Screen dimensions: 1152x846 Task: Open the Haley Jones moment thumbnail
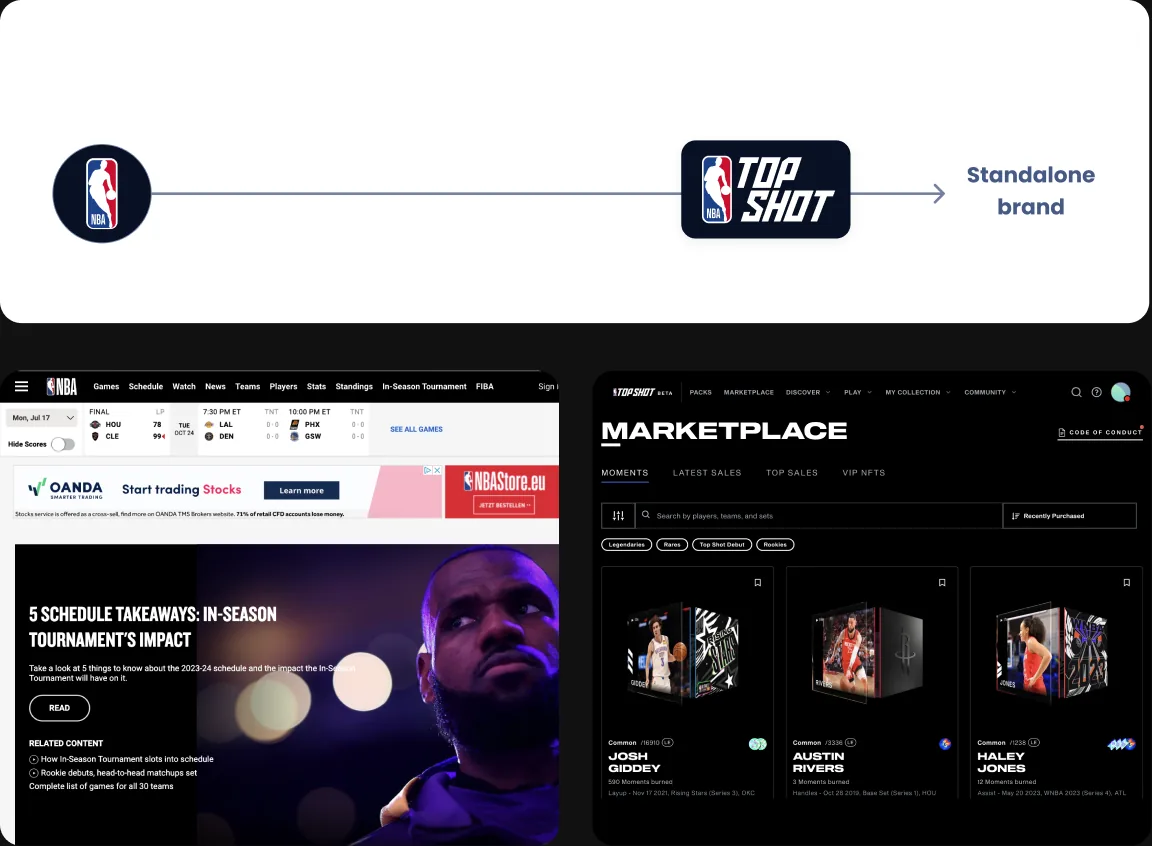click(x=1051, y=653)
